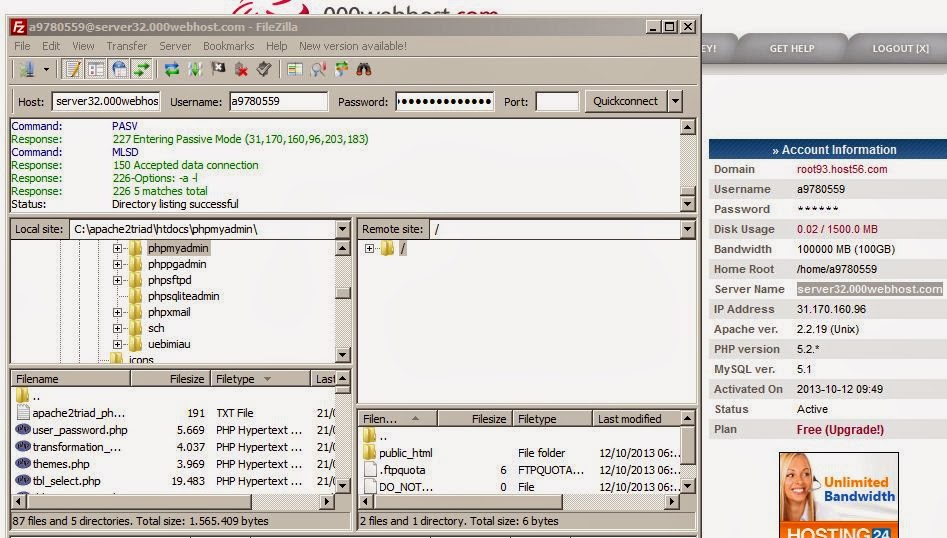The image size is (947, 538).
Task: Cancel current operation via flag icon
Action: tap(218, 69)
